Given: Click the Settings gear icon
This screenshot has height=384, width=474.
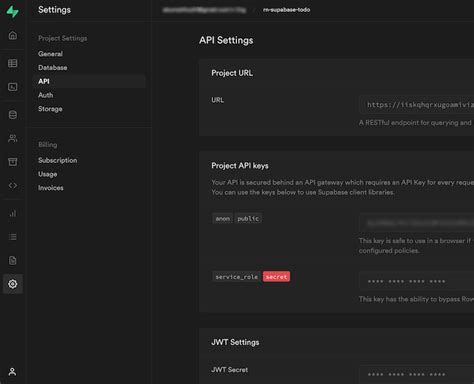Looking at the screenshot, I should (x=13, y=284).
